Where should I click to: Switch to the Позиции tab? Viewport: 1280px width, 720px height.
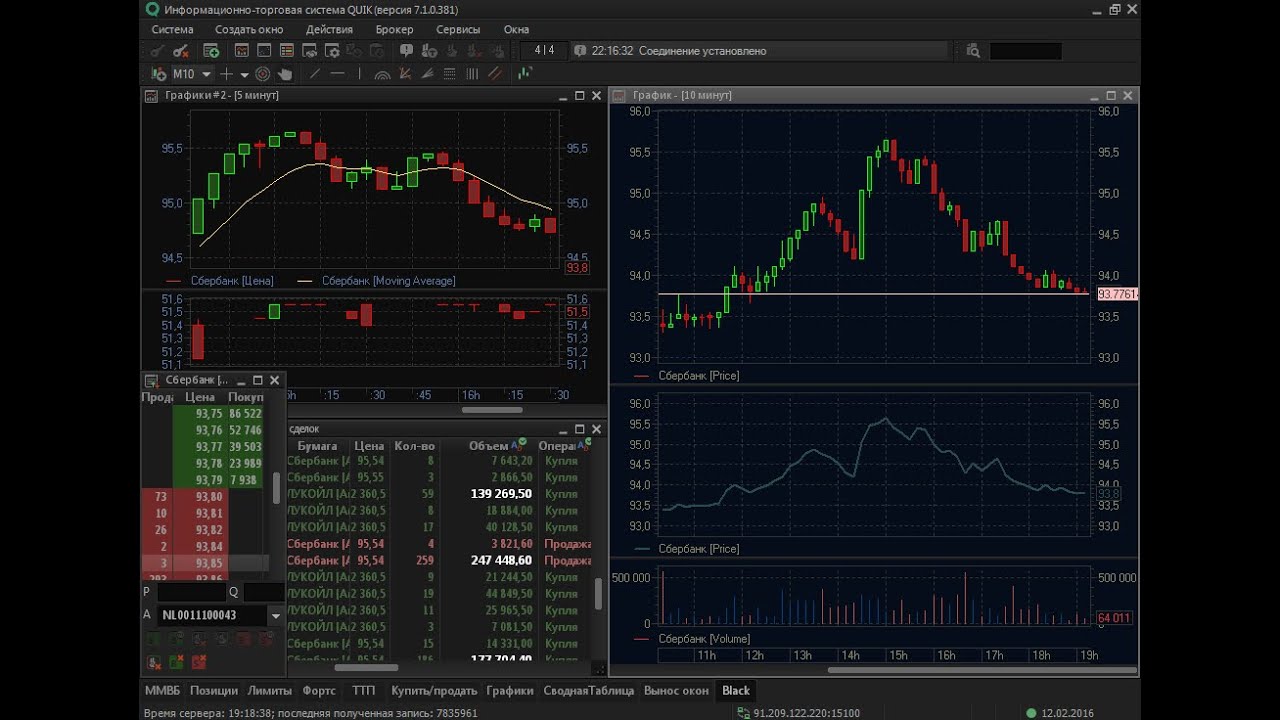214,691
